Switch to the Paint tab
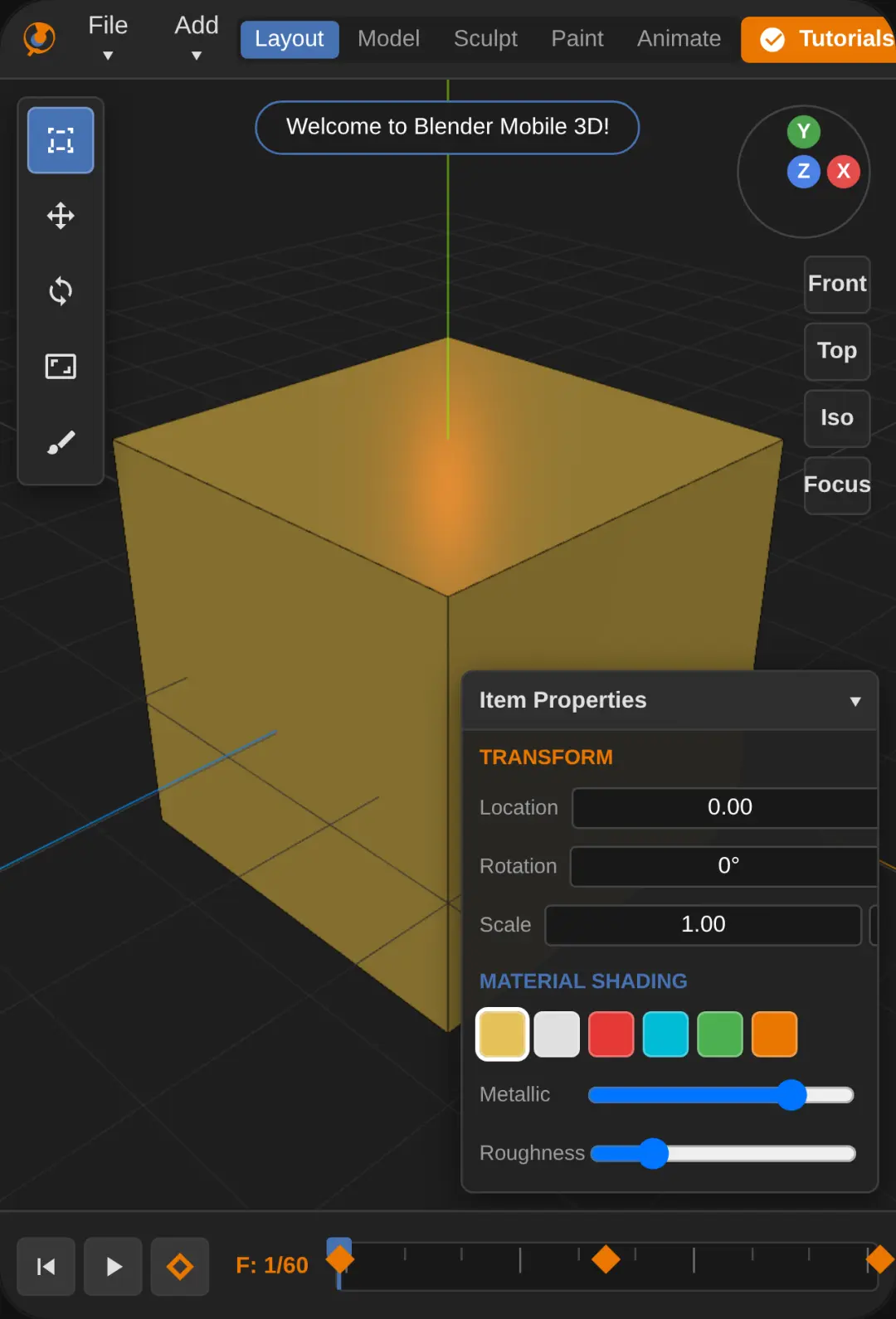The width and height of the screenshot is (896, 1319). point(577,39)
